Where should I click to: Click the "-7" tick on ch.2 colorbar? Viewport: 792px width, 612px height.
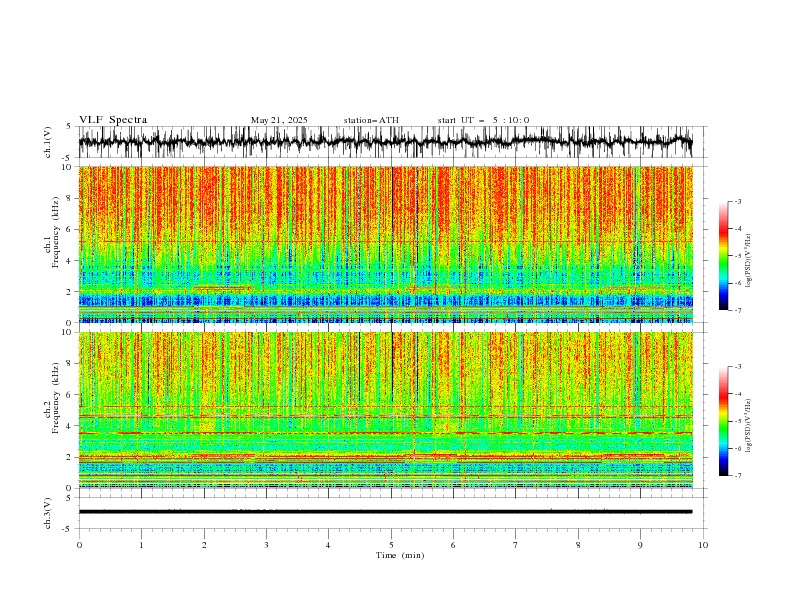tap(737, 476)
